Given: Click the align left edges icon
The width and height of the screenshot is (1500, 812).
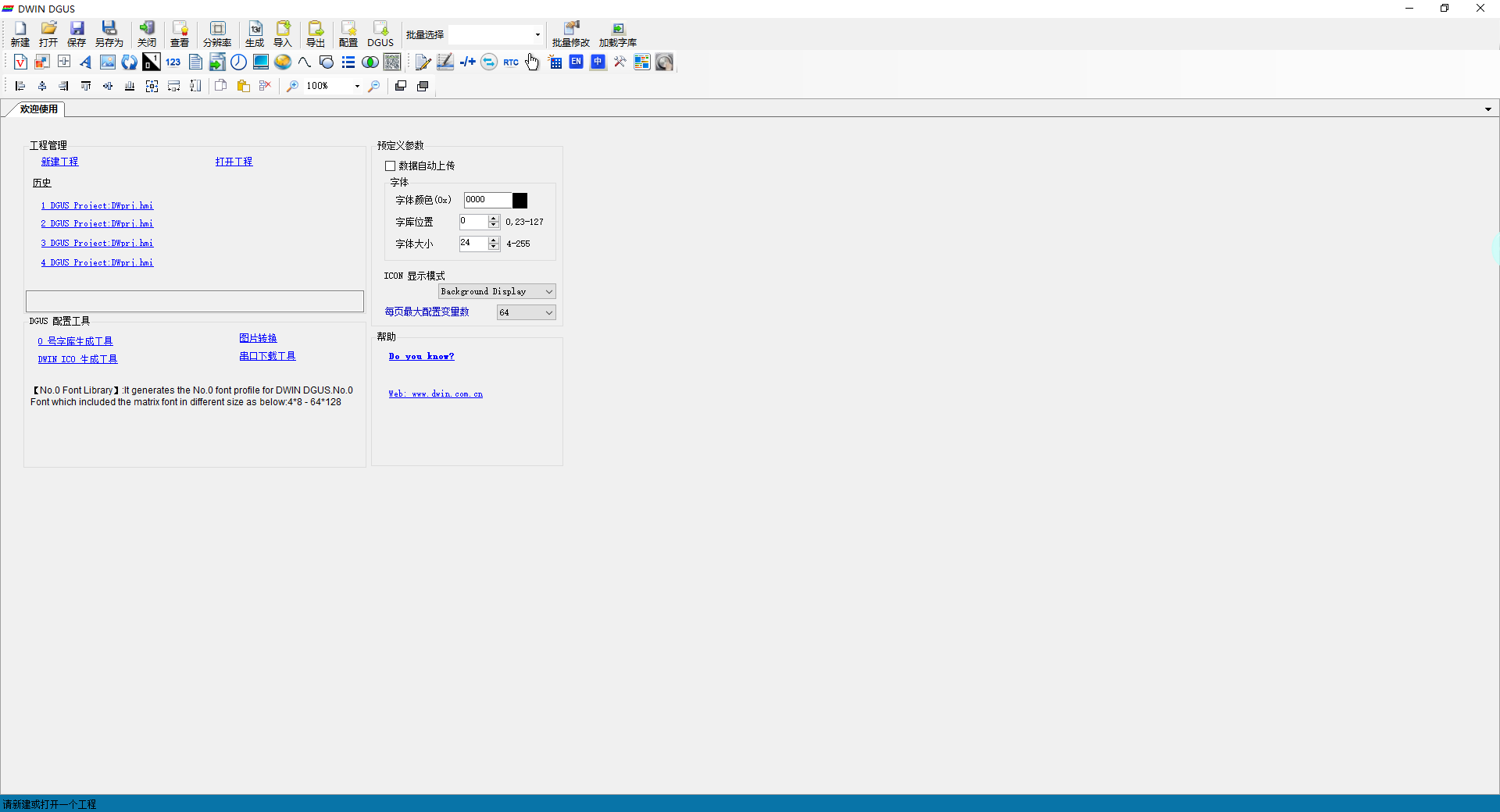Looking at the screenshot, I should (20, 86).
